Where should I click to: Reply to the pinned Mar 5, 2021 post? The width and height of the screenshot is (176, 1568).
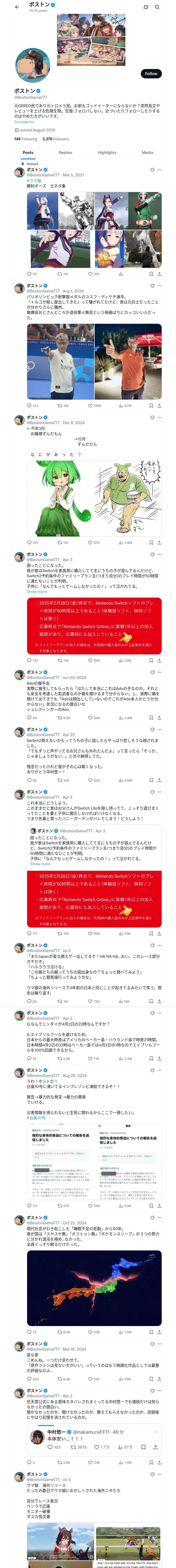click(29, 274)
